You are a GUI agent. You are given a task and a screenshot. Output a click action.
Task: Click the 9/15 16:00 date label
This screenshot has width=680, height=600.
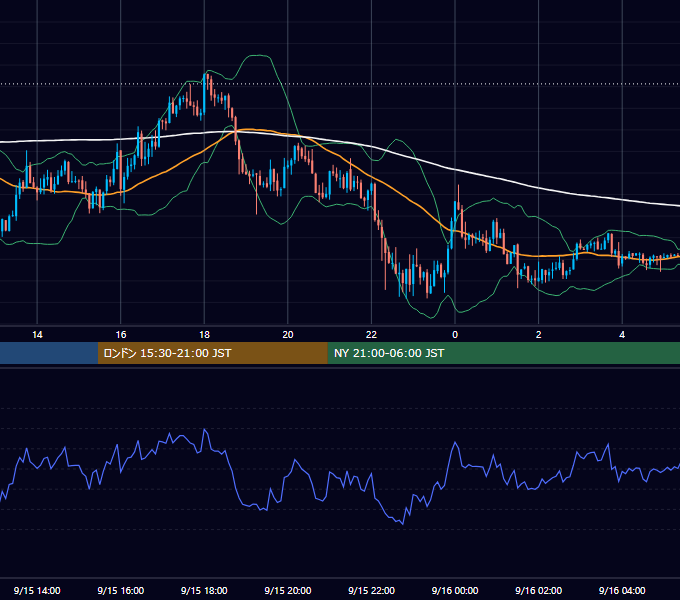click(x=121, y=590)
